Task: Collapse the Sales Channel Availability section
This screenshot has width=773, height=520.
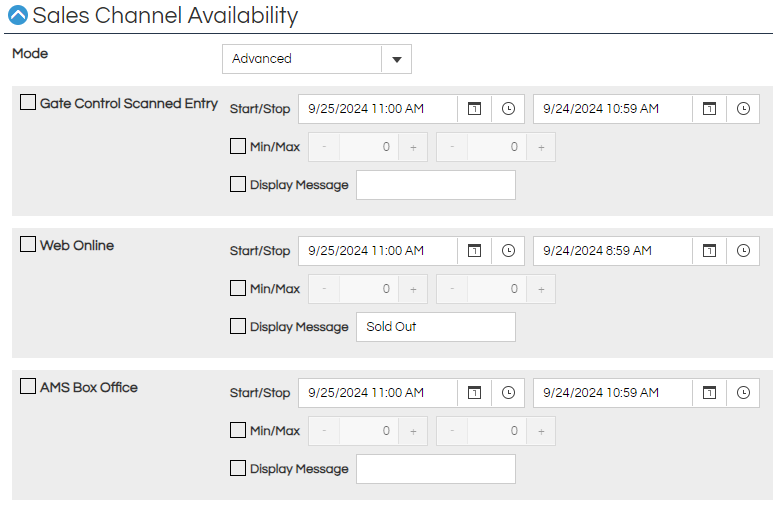Action: 18,16
